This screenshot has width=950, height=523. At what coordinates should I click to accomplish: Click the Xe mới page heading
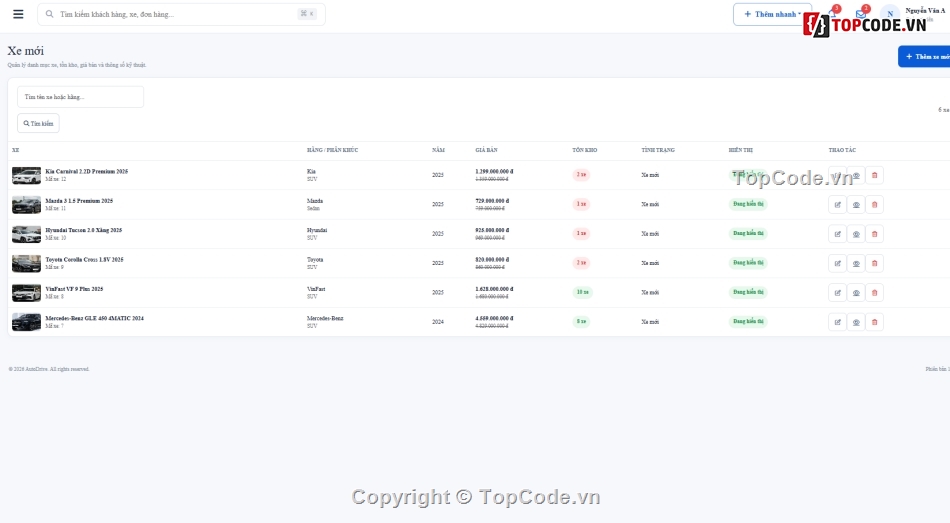click(25, 51)
